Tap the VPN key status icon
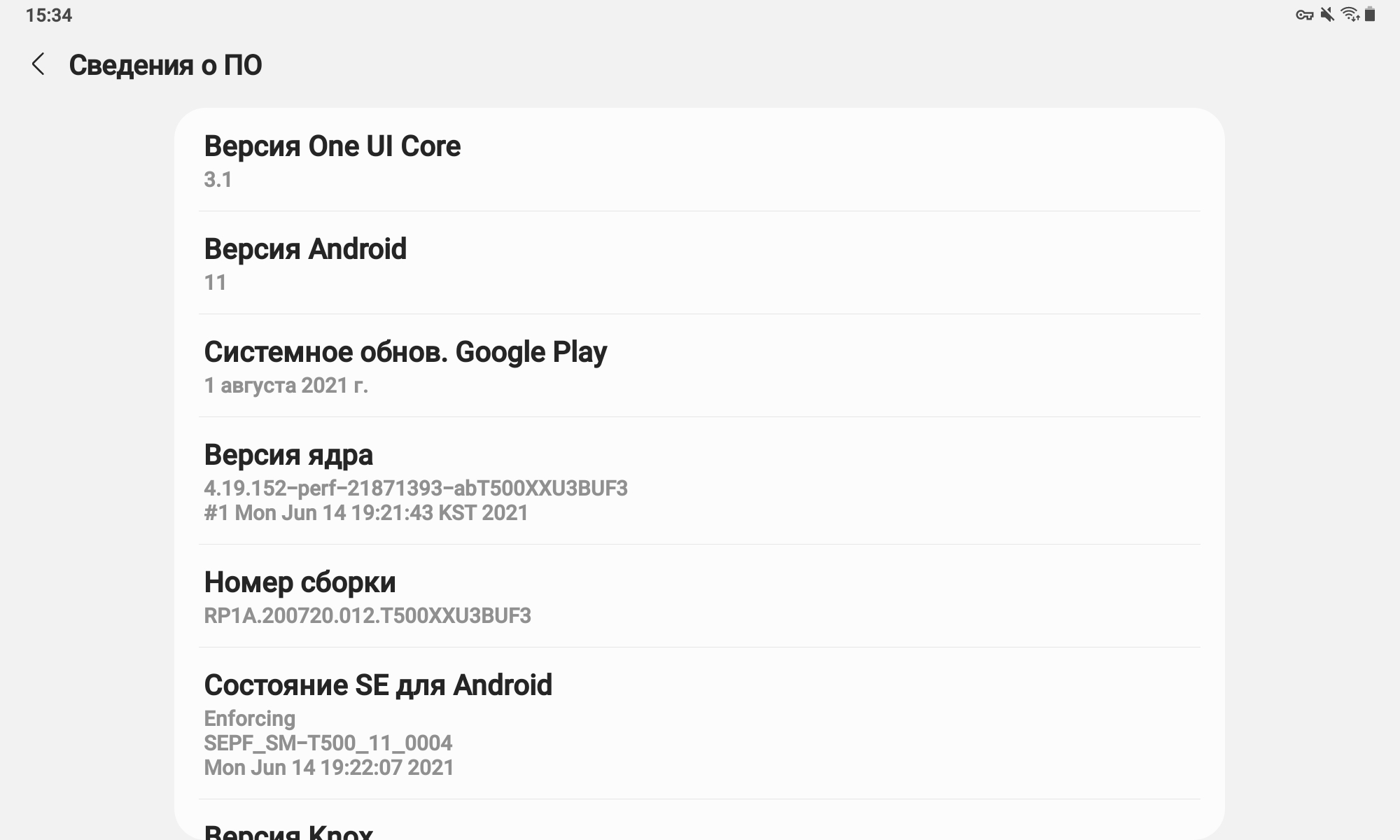The image size is (1400, 840). coord(1304,15)
